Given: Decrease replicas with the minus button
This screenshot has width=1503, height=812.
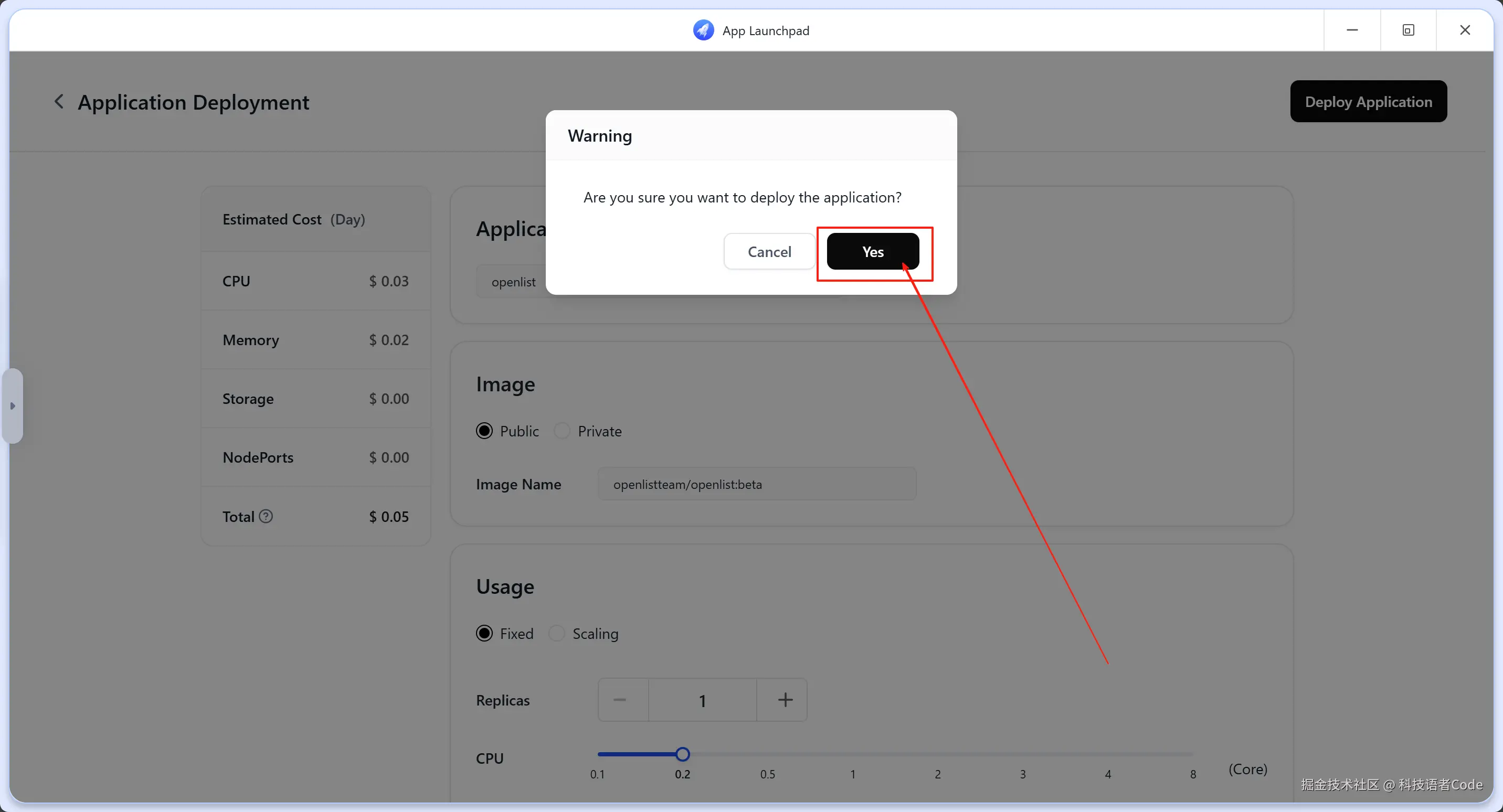Looking at the screenshot, I should click(620, 699).
